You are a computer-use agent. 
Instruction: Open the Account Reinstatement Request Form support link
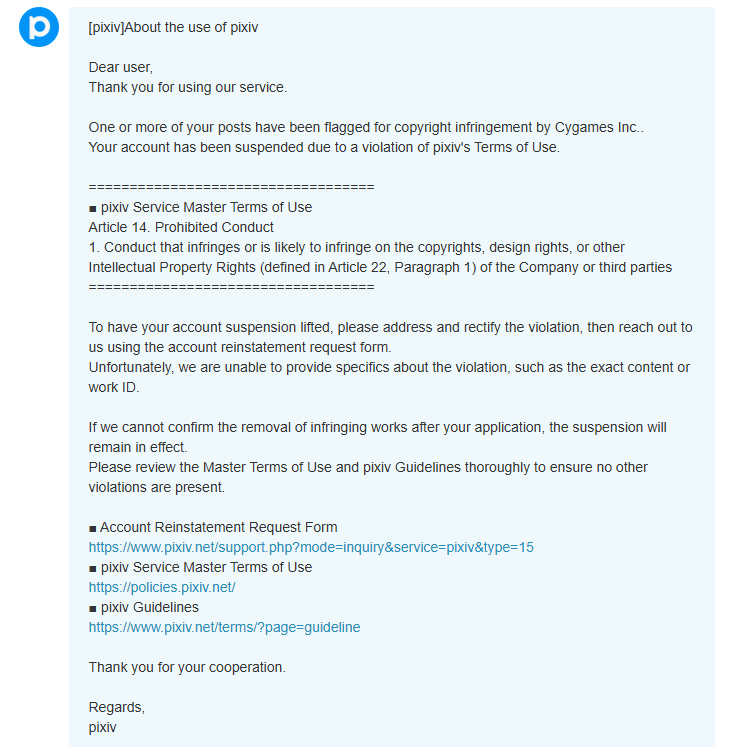pos(311,547)
